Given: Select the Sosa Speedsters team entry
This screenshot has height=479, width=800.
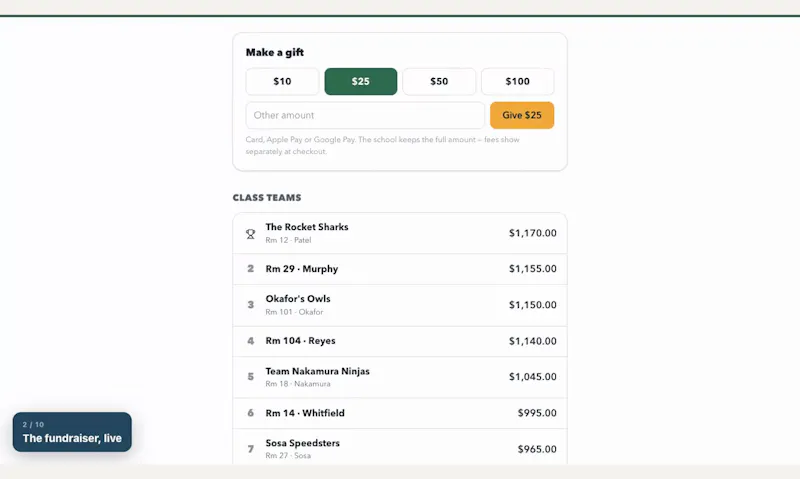Looking at the screenshot, I should [x=400, y=447].
